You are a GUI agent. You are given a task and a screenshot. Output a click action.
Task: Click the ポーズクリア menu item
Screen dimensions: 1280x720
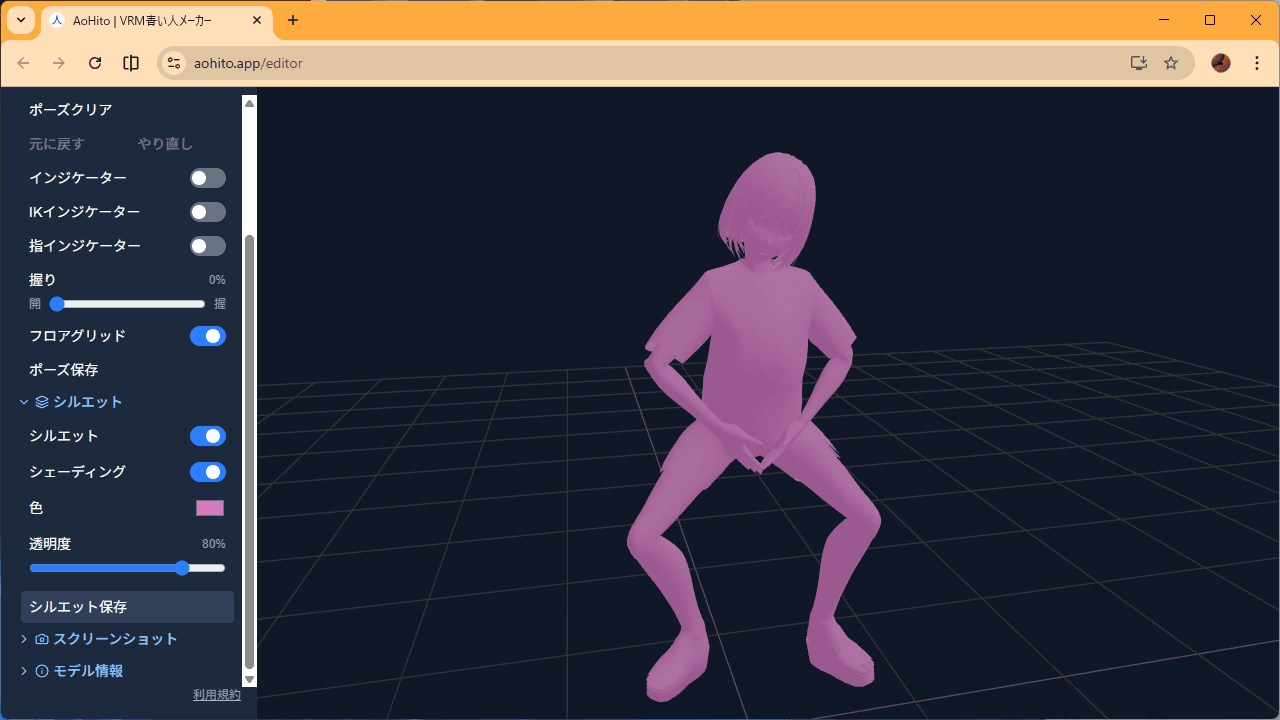coord(71,110)
